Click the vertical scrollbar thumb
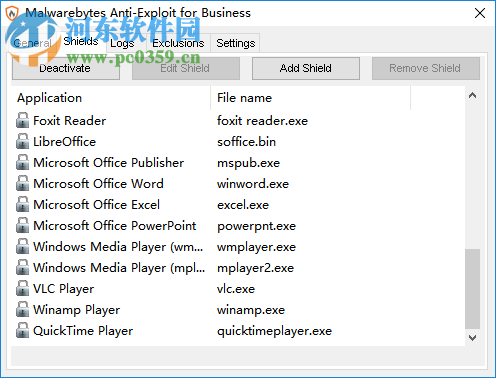This screenshot has height=378, width=496. tap(472, 289)
